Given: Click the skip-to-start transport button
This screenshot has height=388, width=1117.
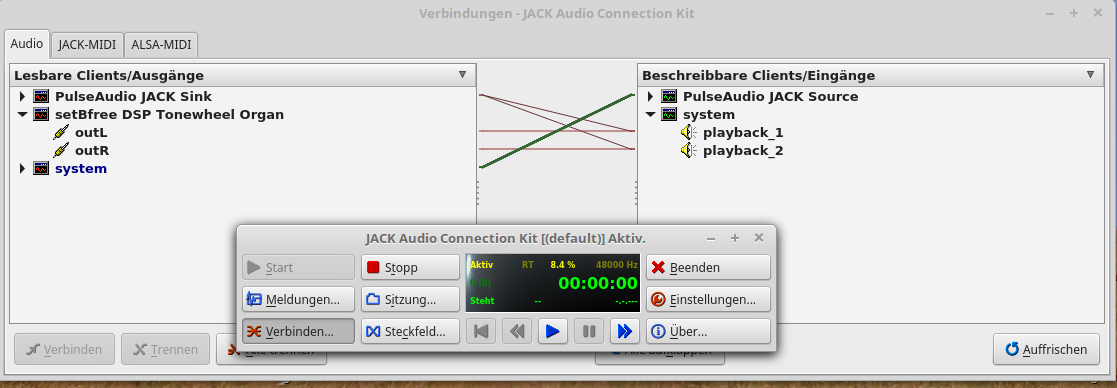Looking at the screenshot, I should (481, 331).
